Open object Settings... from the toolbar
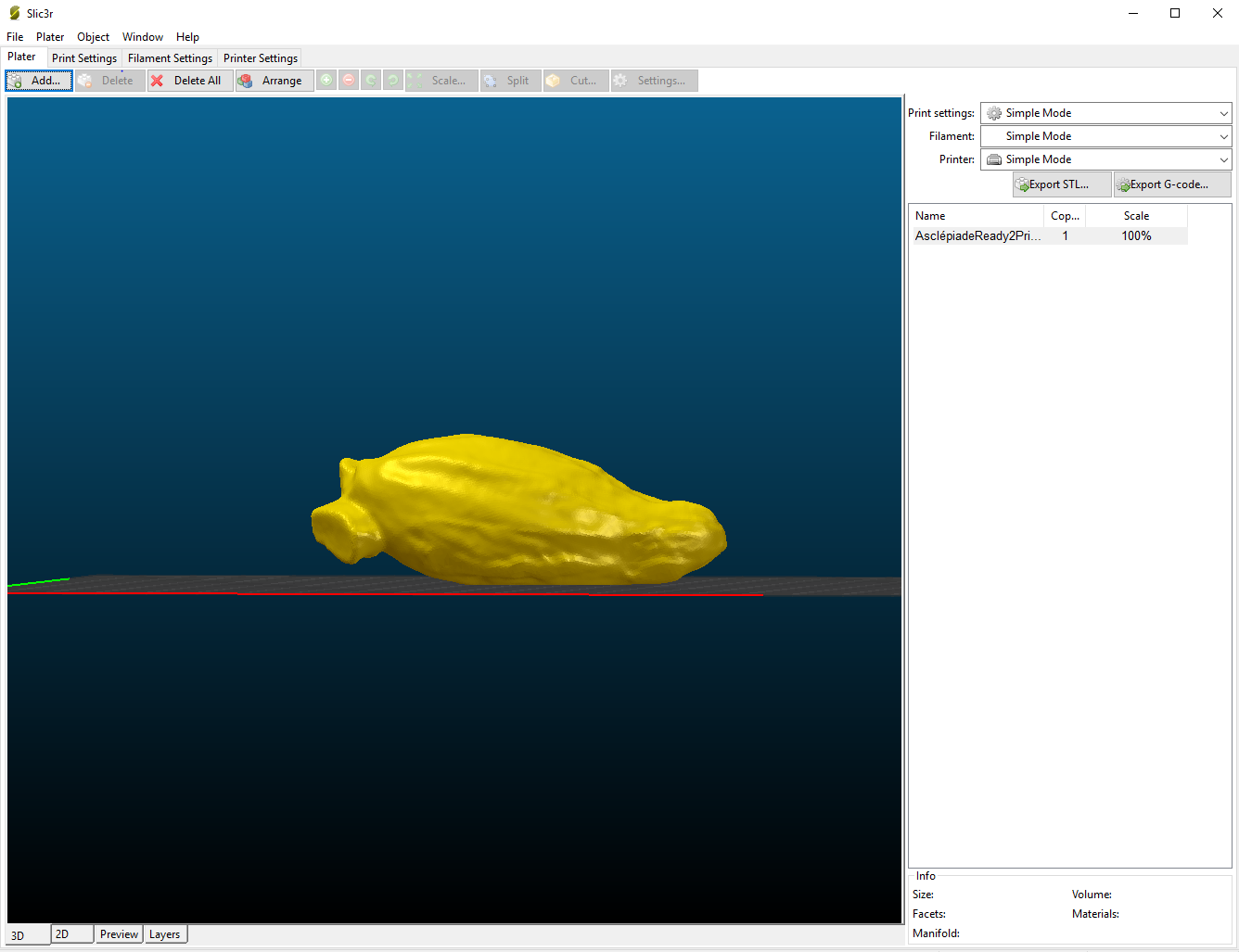Screen dimensions: 1239x952 click(x=654, y=81)
